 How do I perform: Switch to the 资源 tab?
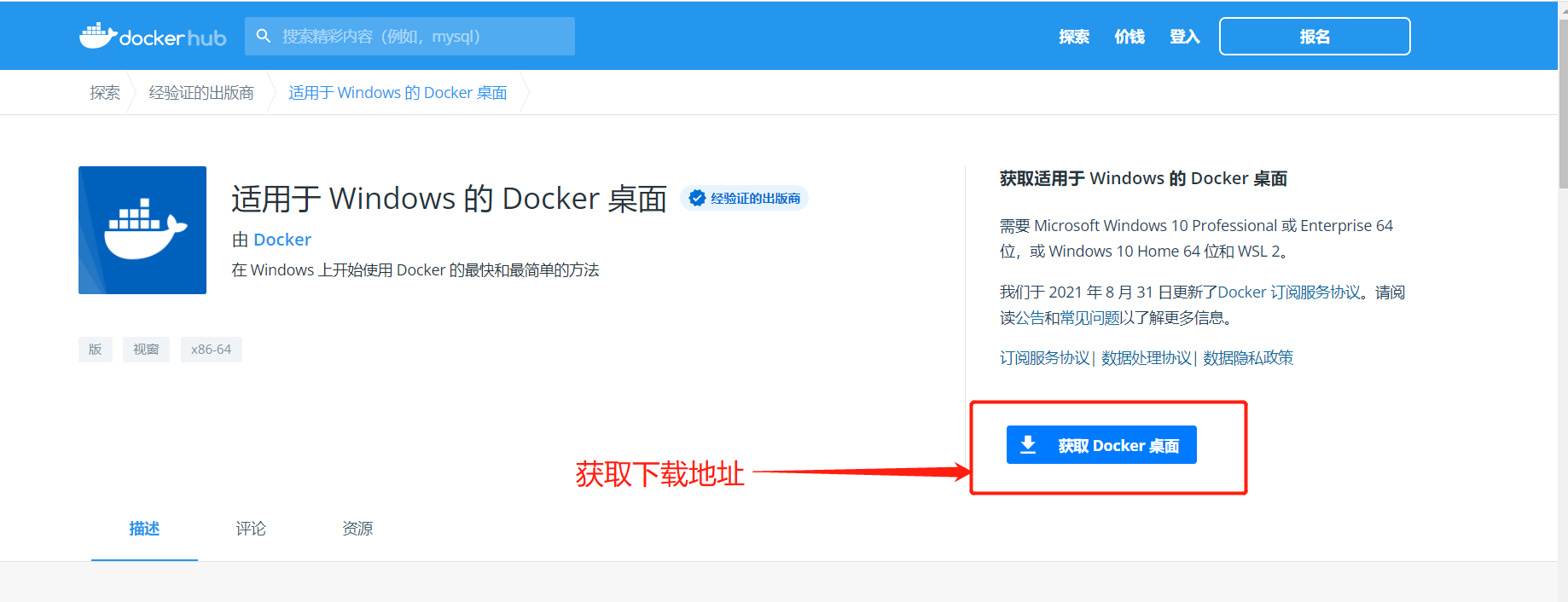(x=357, y=529)
